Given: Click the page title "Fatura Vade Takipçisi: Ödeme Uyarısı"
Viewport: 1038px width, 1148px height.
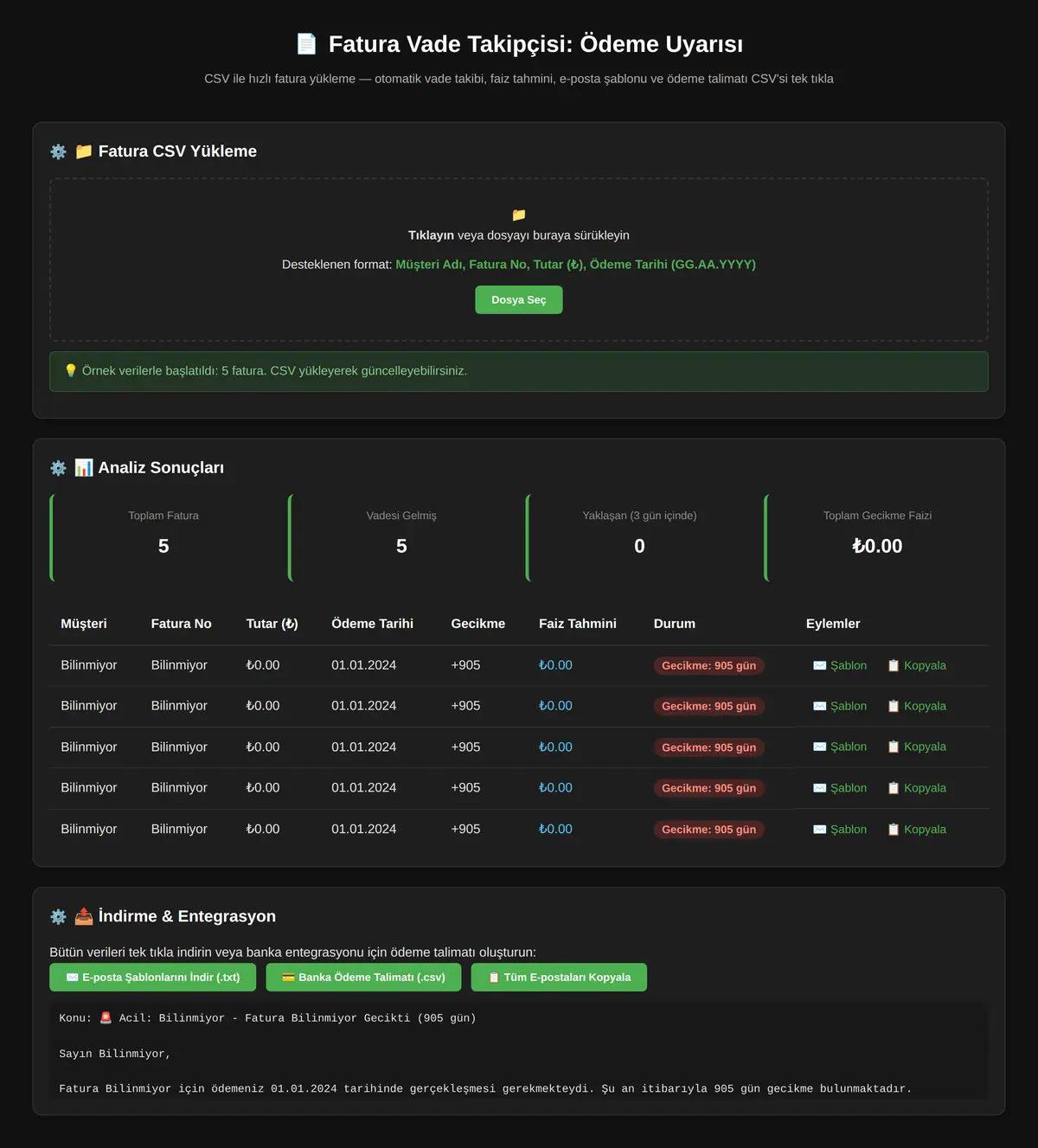Looking at the screenshot, I should coord(535,44).
